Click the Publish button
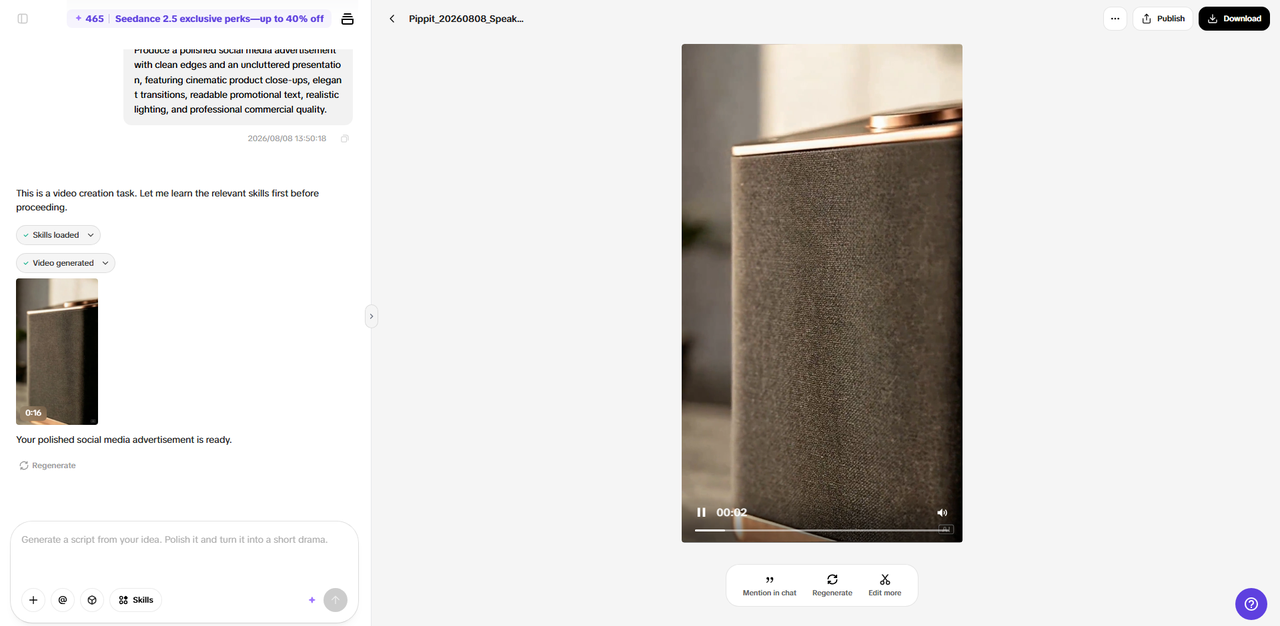The height and width of the screenshot is (626, 1280). click(x=1162, y=18)
